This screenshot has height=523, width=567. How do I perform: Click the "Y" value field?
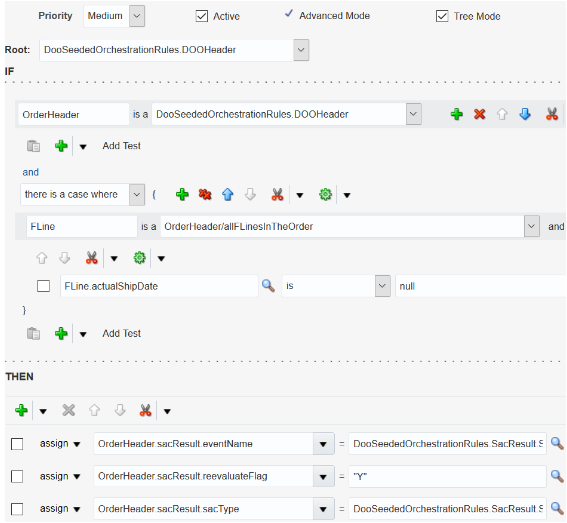[x=447, y=476]
